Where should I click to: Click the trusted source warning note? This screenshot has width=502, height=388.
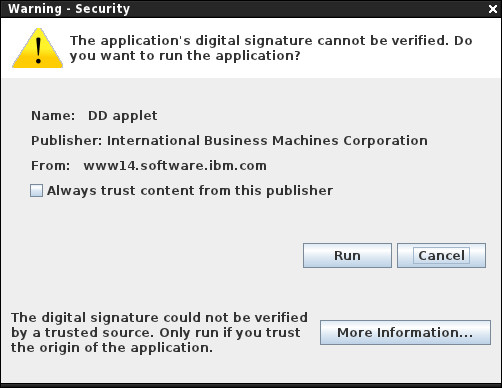(x=159, y=333)
